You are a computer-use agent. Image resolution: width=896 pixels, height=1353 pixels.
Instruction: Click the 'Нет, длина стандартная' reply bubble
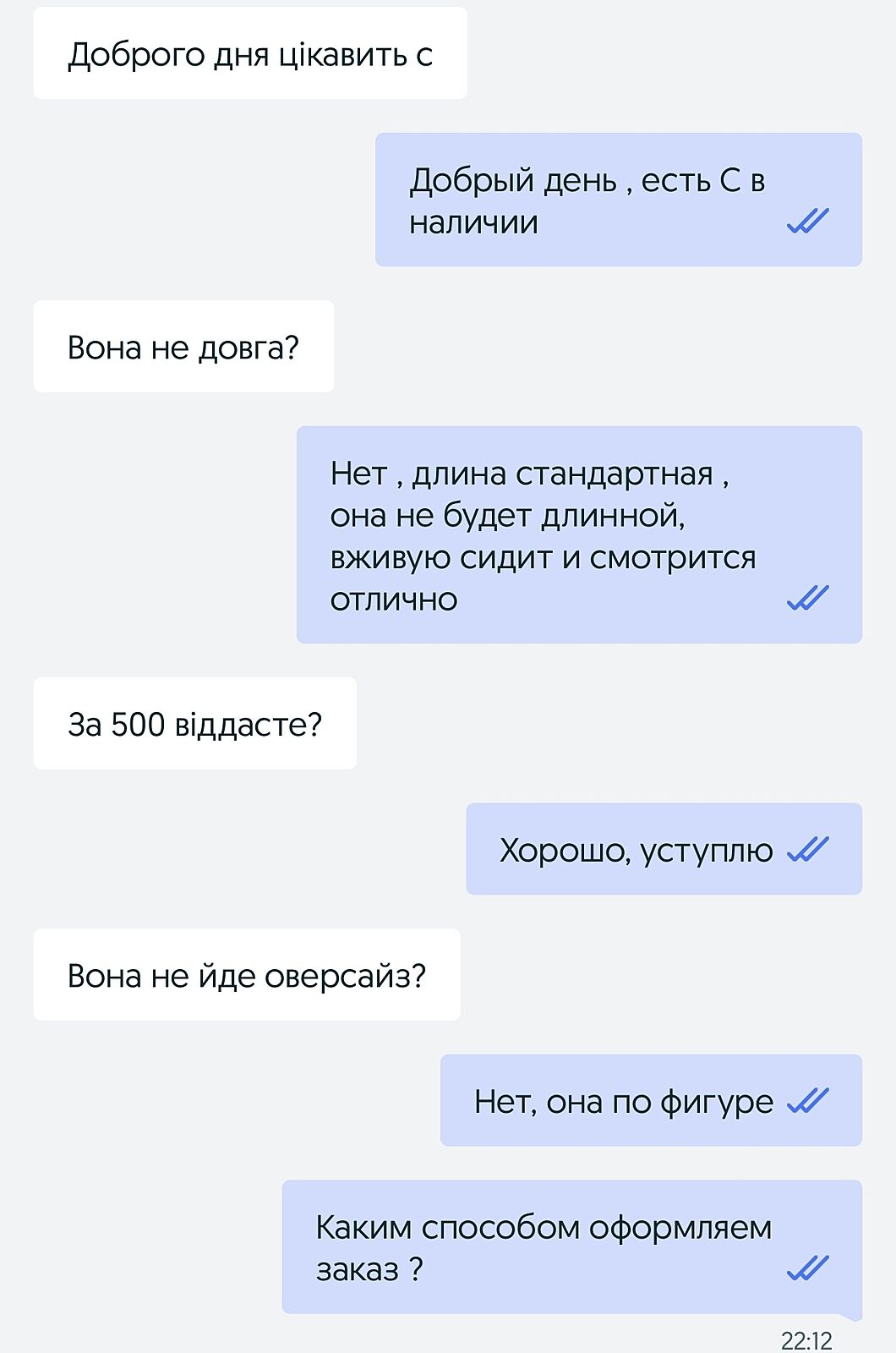(x=579, y=535)
